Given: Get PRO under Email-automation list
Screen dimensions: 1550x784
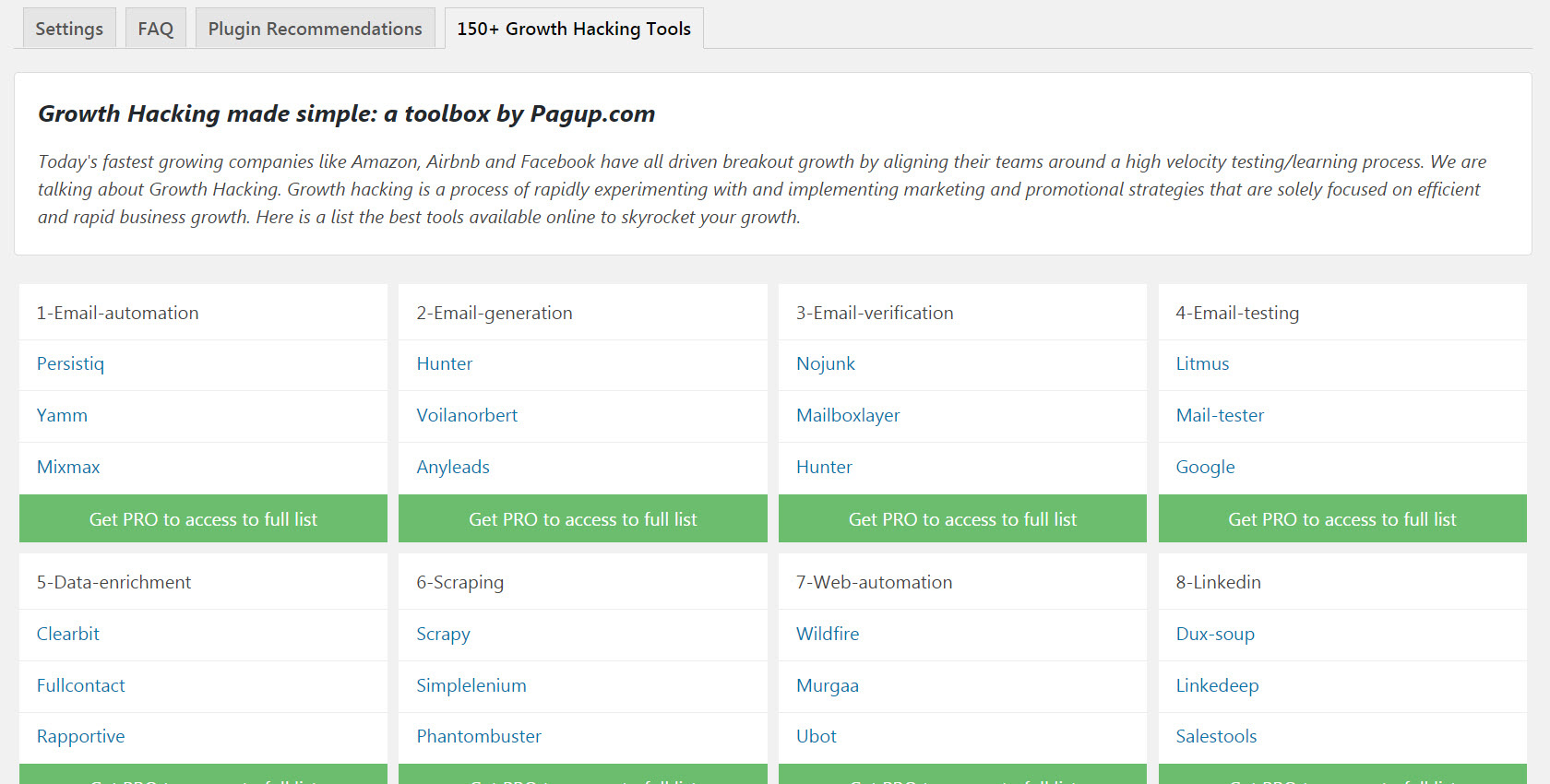Looking at the screenshot, I should click(203, 519).
